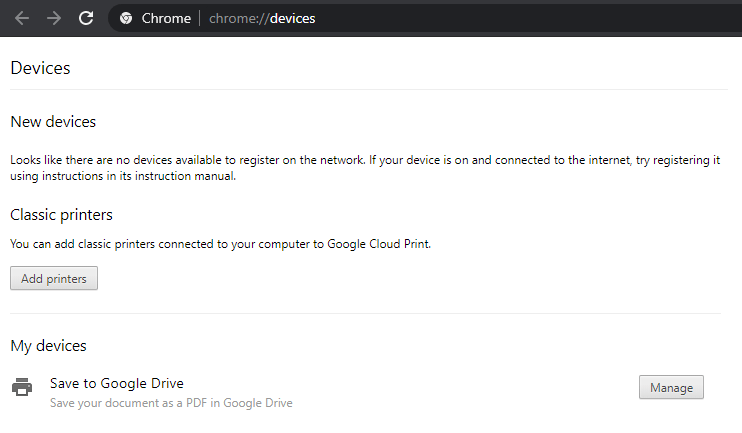This screenshot has width=742, height=433.
Task: Click the "Chrome" label in the omnibox
Action: 166,18
